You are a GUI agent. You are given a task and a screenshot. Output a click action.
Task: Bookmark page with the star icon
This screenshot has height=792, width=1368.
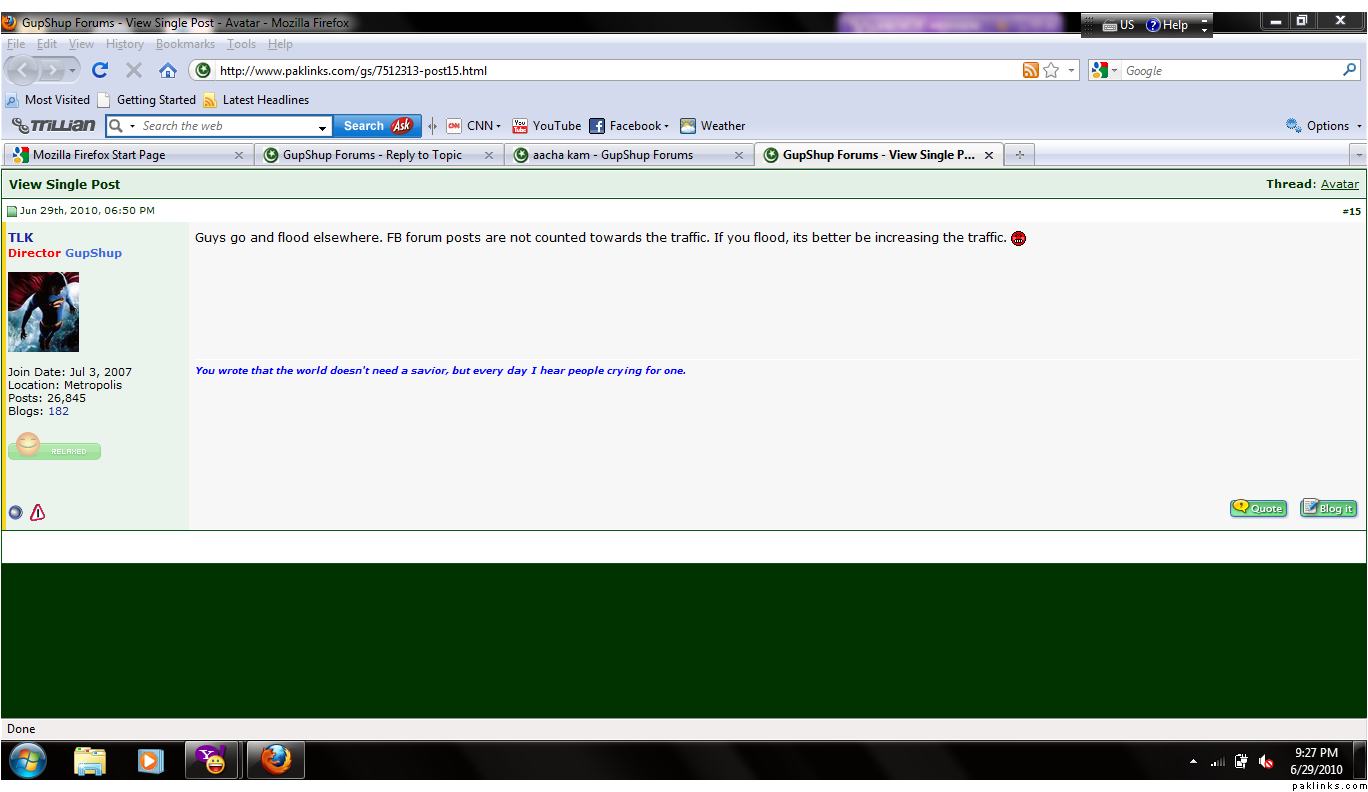coord(1051,70)
